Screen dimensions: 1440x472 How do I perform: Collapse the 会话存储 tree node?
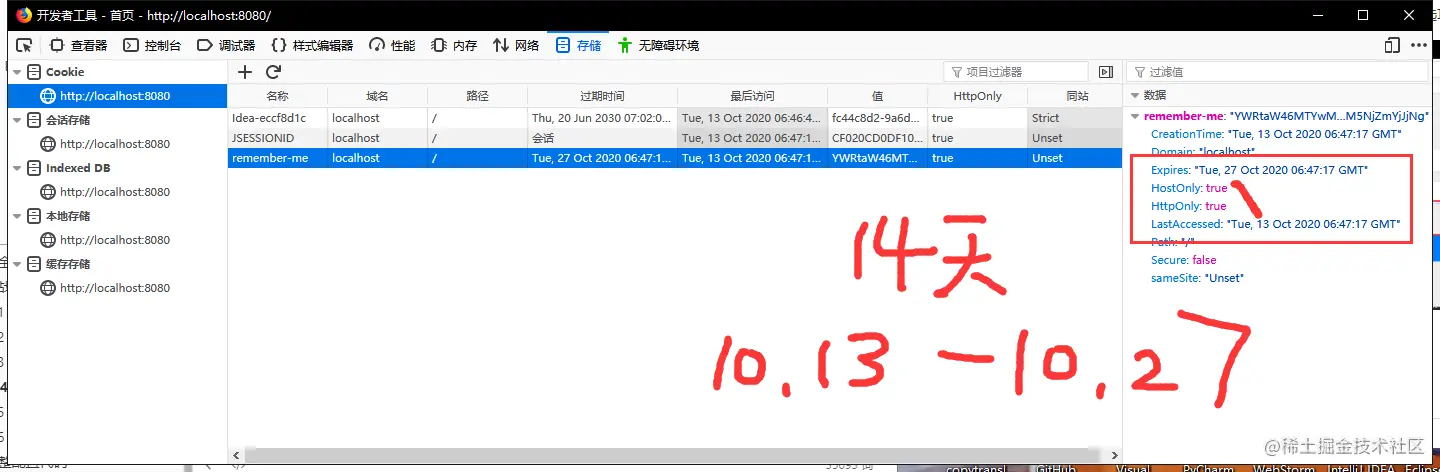coord(16,120)
